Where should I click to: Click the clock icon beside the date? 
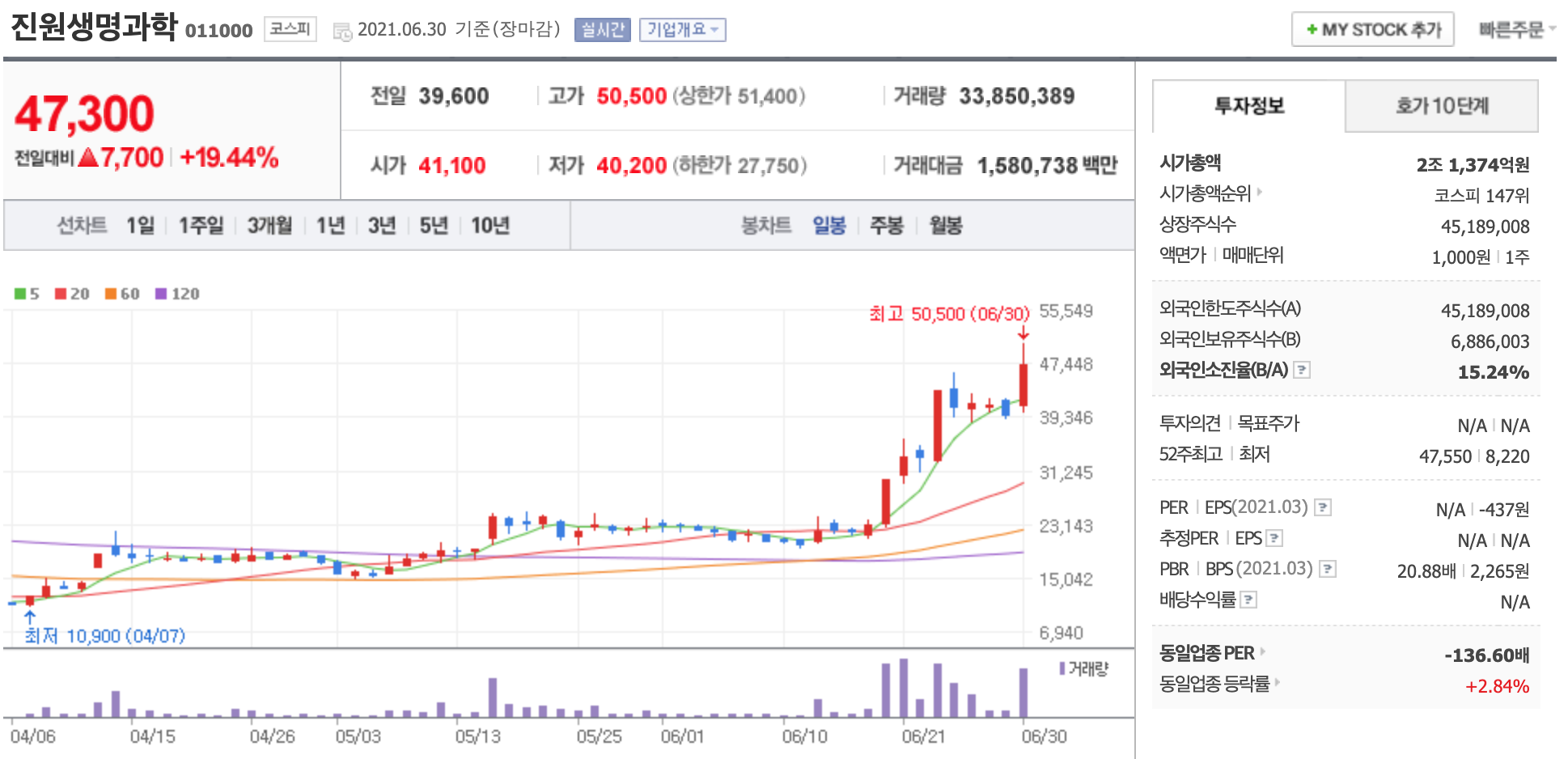coord(342,32)
